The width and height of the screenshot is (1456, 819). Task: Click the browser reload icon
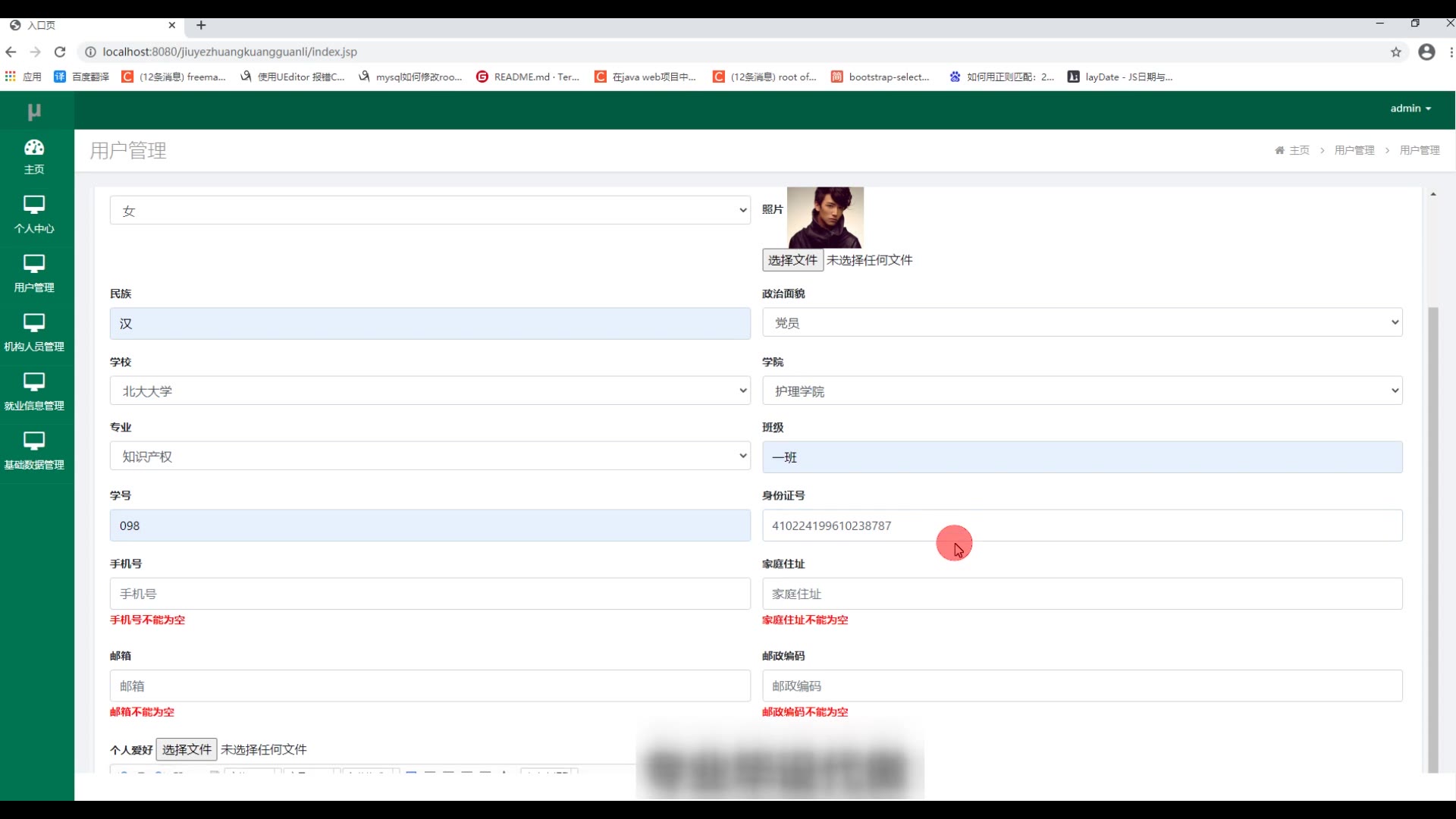60,52
